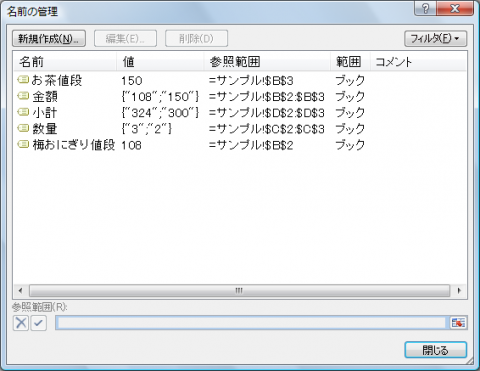The image size is (480, 371).
Task: Sort by the 値 column header
Action: click(x=160, y=62)
